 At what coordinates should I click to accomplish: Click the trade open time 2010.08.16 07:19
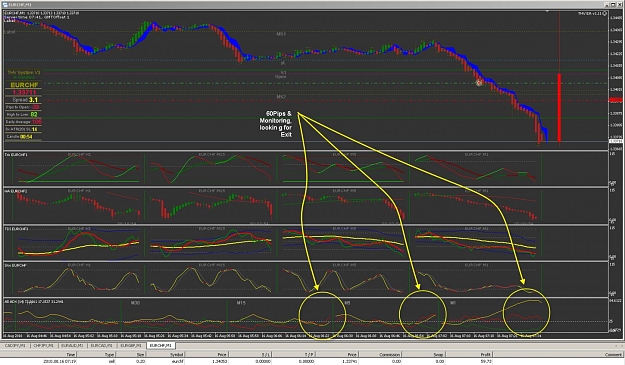pos(59,361)
